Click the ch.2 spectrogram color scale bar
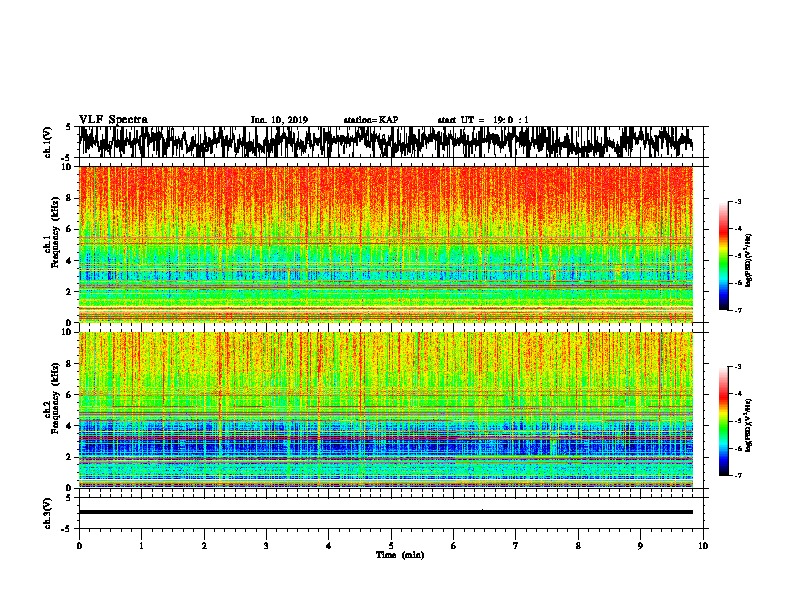 723,421
